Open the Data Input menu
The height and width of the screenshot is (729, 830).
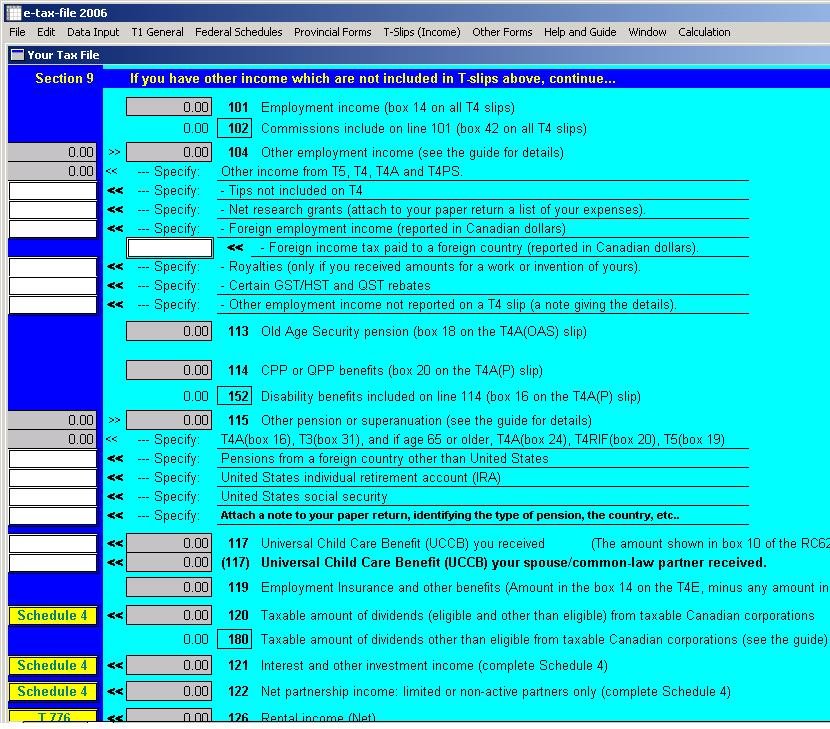click(93, 32)
